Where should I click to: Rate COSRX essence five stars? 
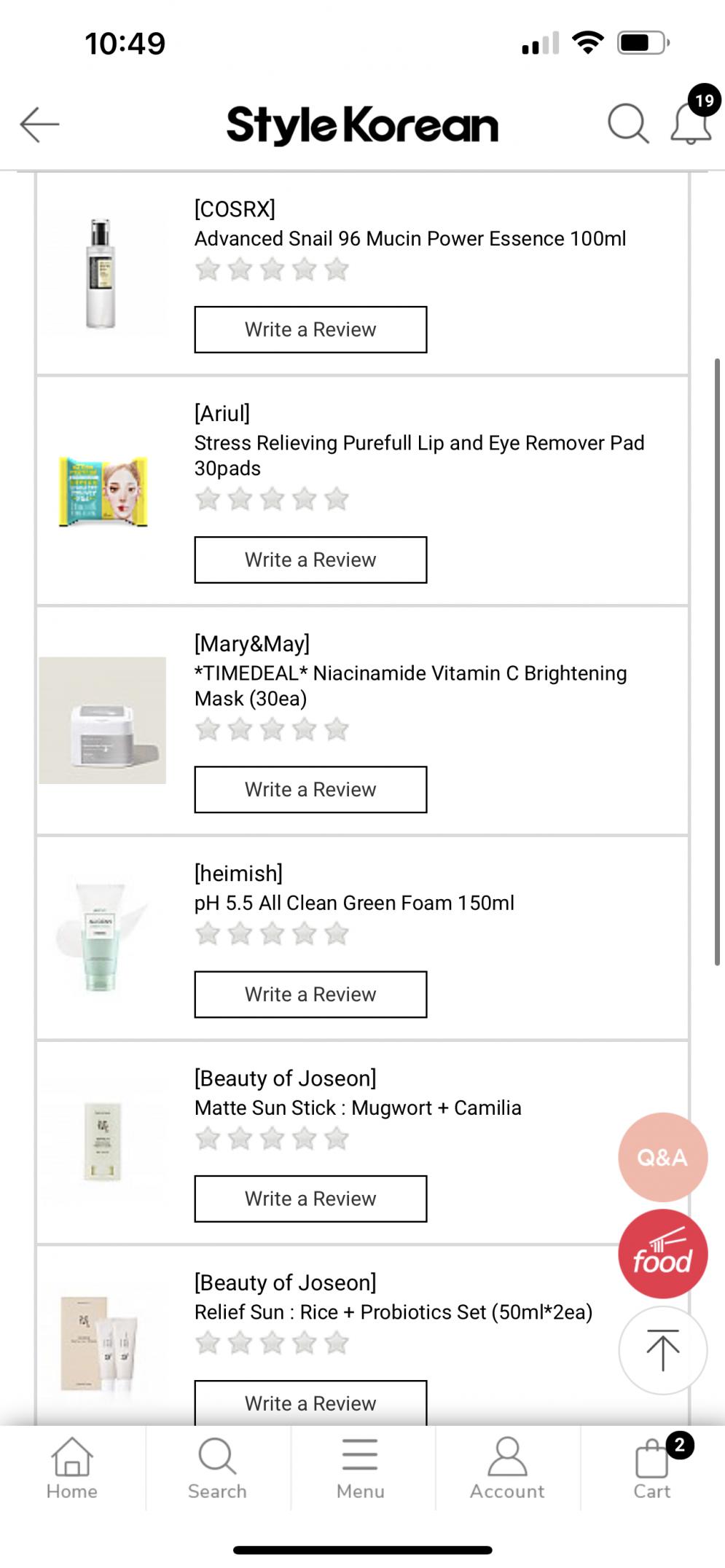click(337, 270)
